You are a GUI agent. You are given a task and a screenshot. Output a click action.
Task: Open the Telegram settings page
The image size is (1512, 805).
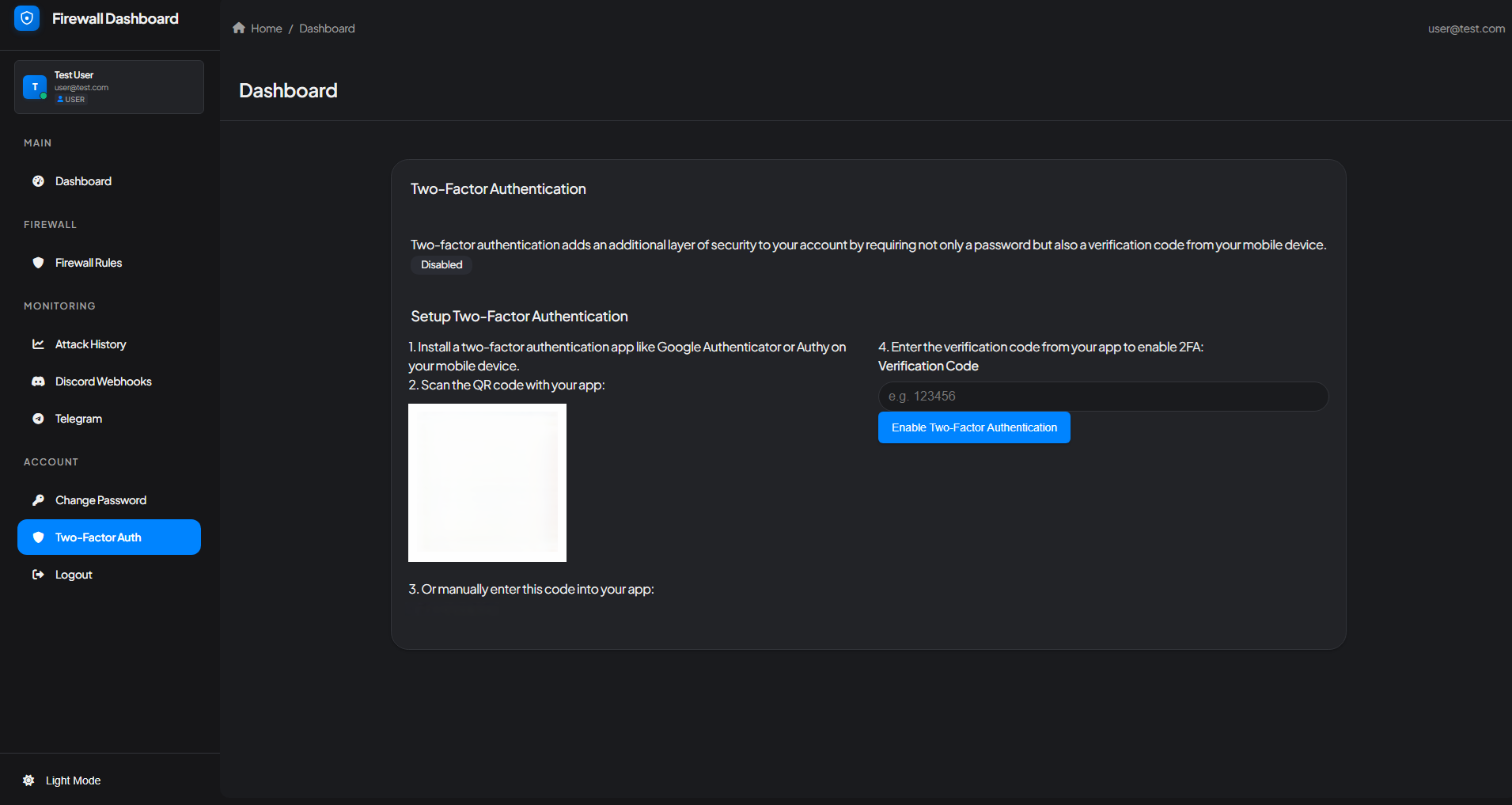pyautogui.click(x=109, y=419)
